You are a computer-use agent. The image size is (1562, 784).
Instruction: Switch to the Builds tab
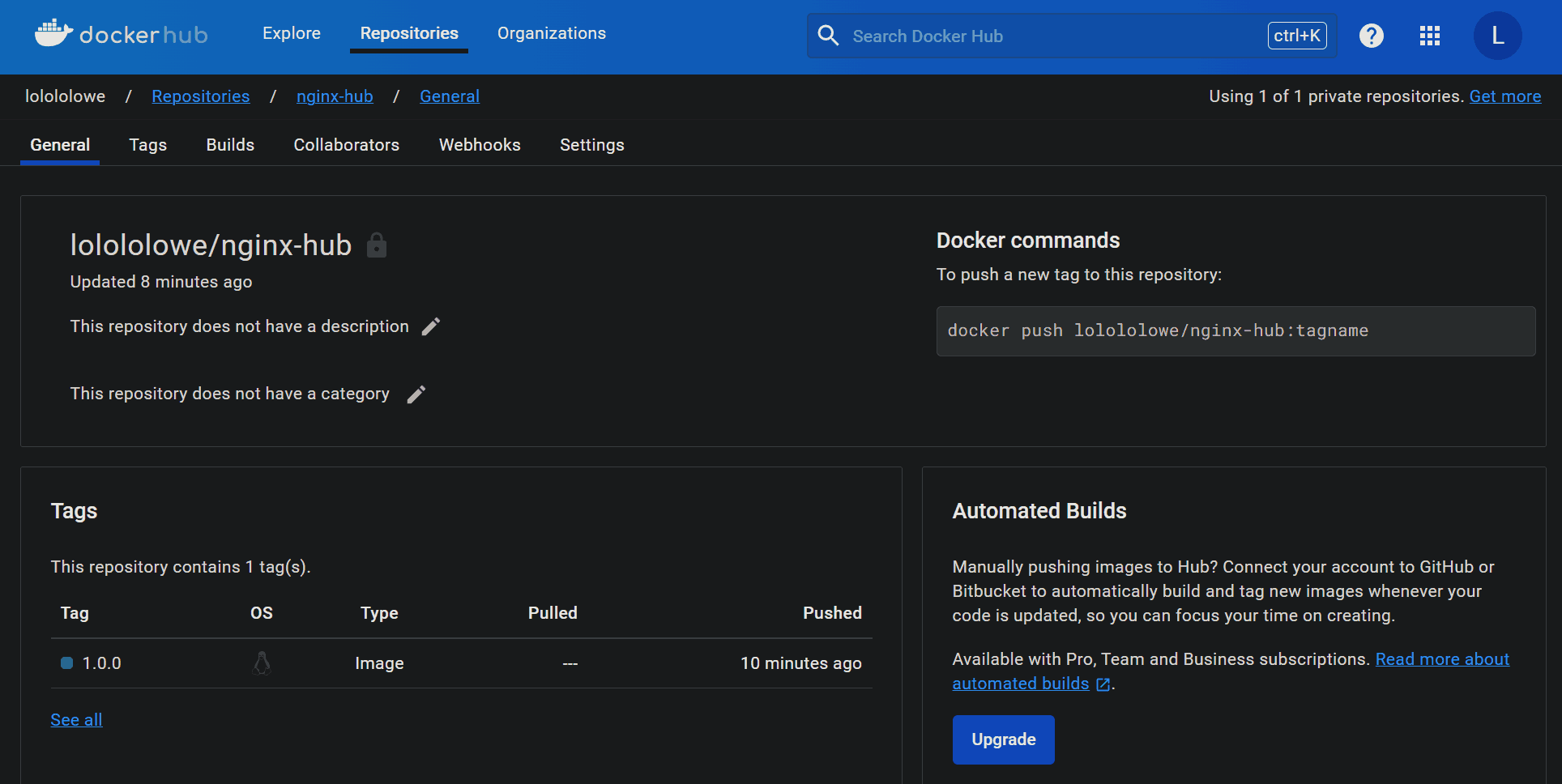point(230,145)
